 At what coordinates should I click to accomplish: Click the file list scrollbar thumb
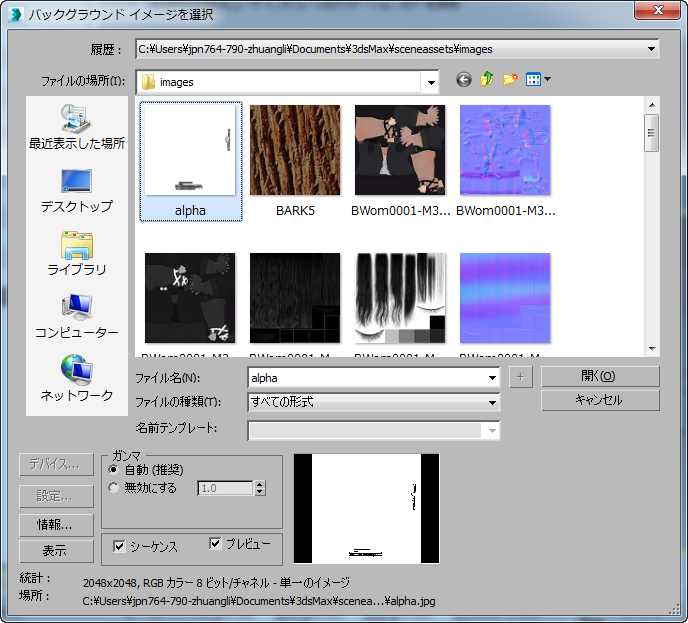pos(652,133)
